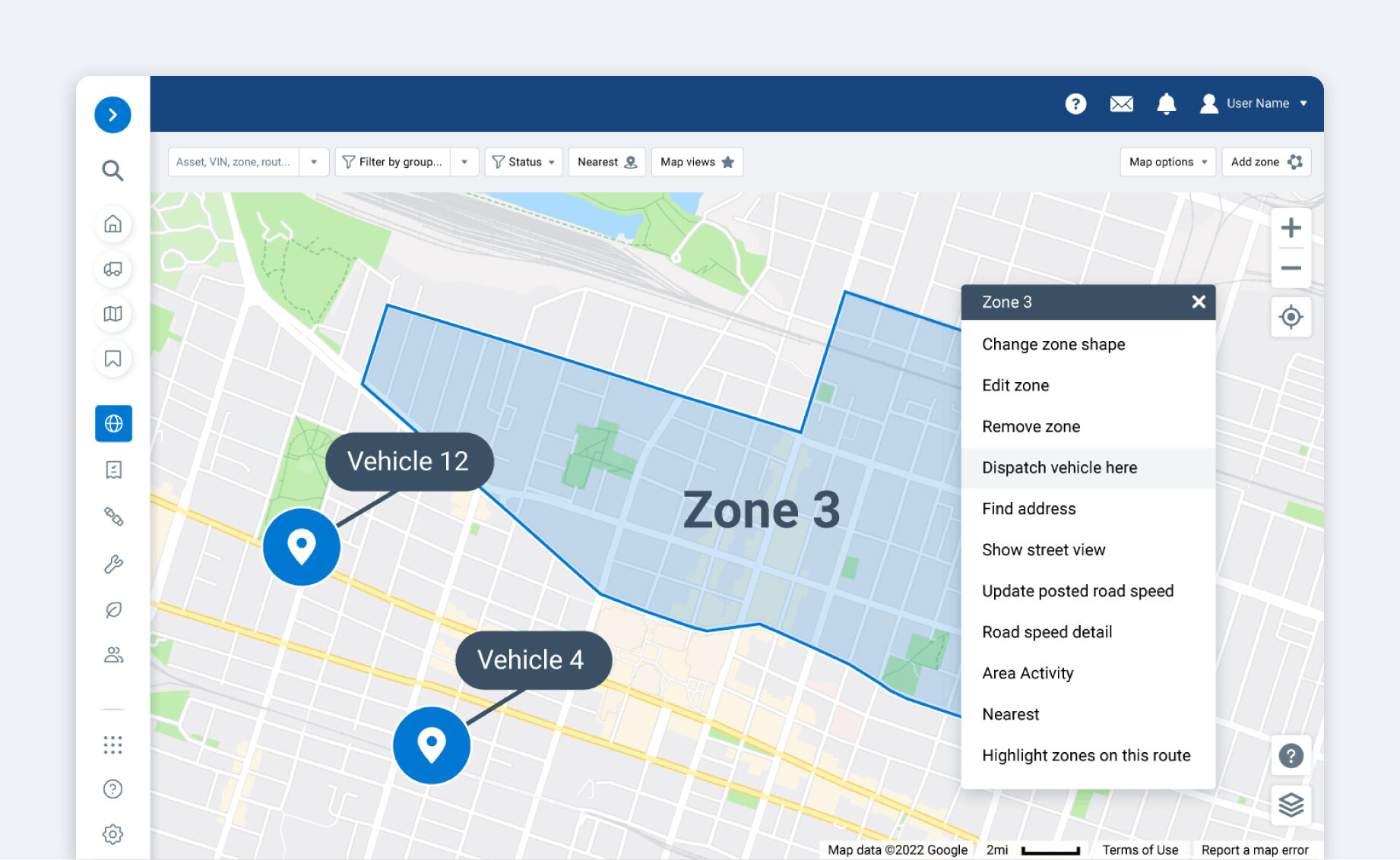Select Highlight zones on this route
1400x860 pixels.
click(1088, 755)
